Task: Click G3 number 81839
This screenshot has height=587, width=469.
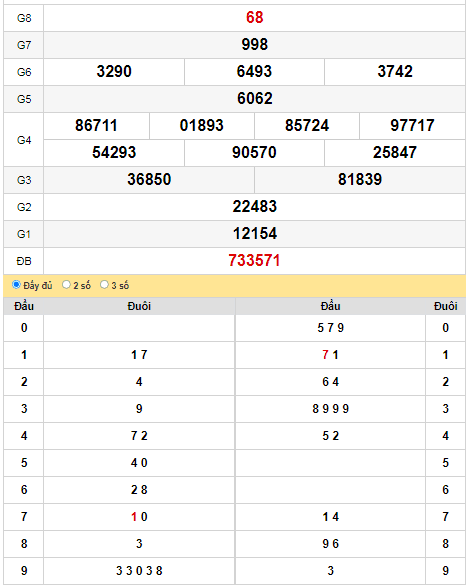Action: (360, 179)
